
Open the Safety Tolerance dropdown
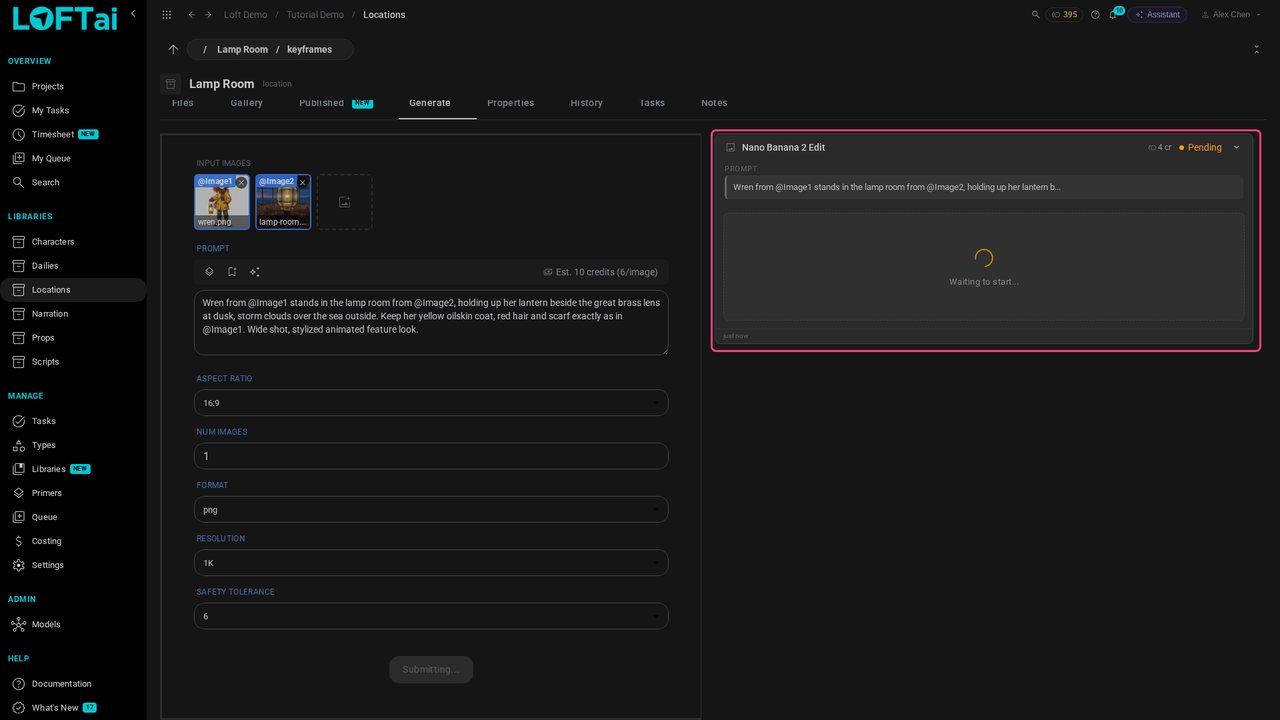point(431,616)
